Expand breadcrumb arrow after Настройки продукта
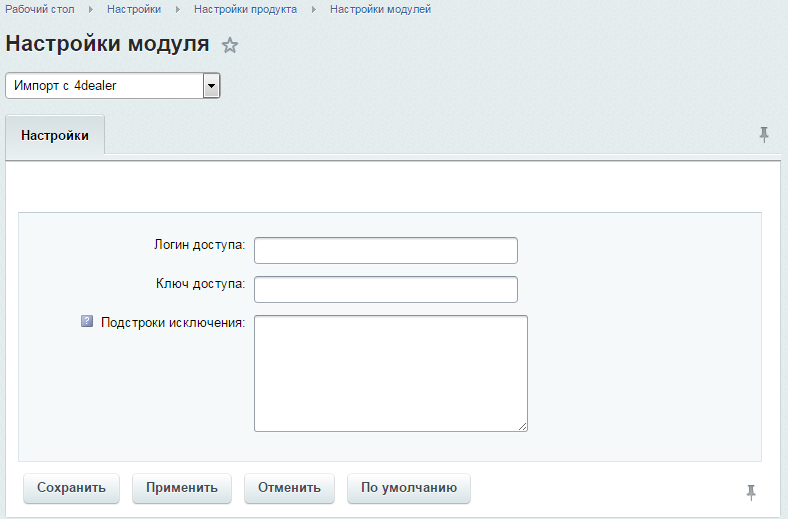This screenshot has width=788, height=519. tap(313, 9)
